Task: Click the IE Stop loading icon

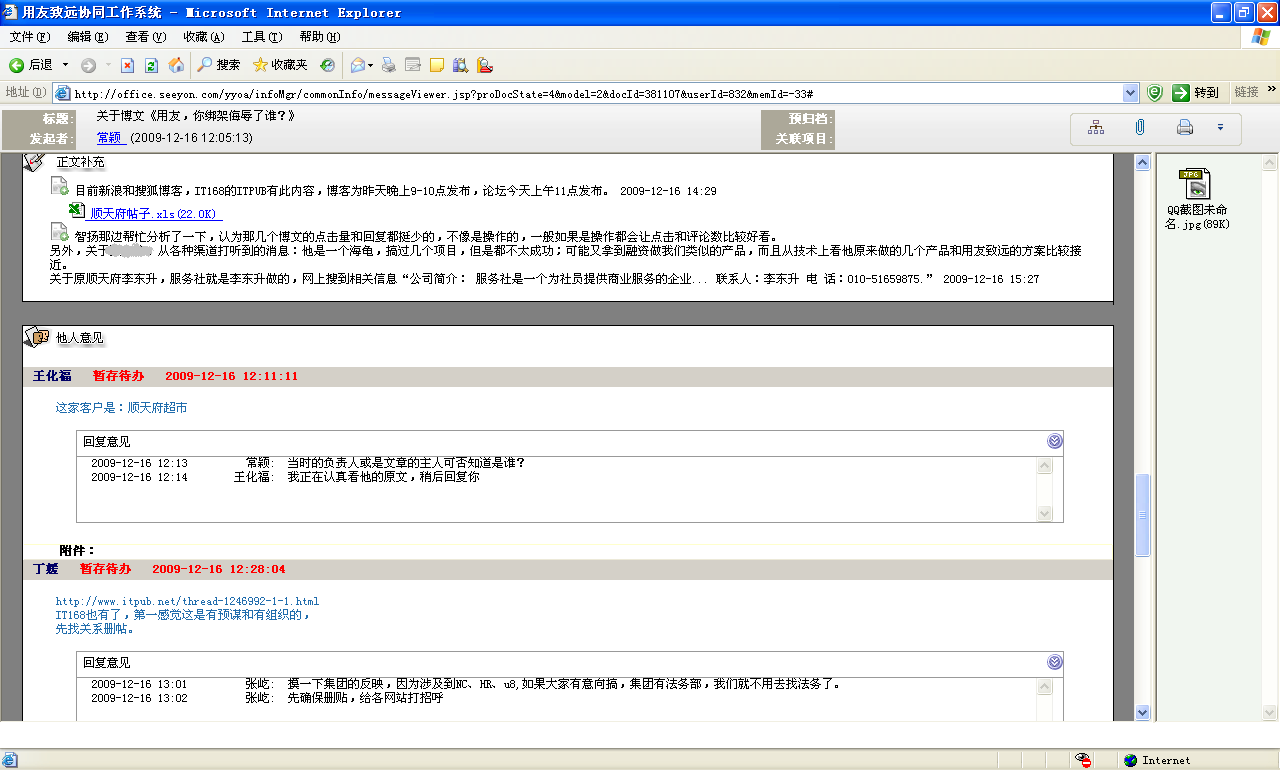Action: click(x=127, y=65)
